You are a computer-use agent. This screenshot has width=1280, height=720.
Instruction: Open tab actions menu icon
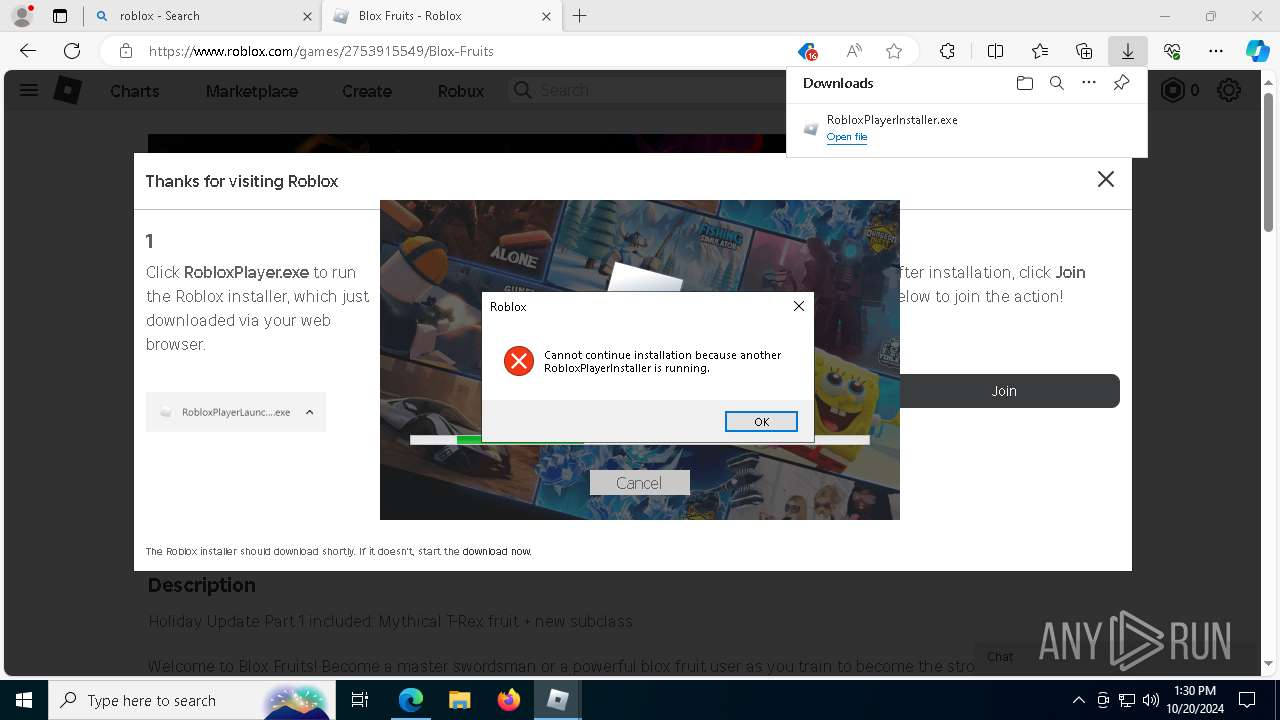(x=60, y=16)
